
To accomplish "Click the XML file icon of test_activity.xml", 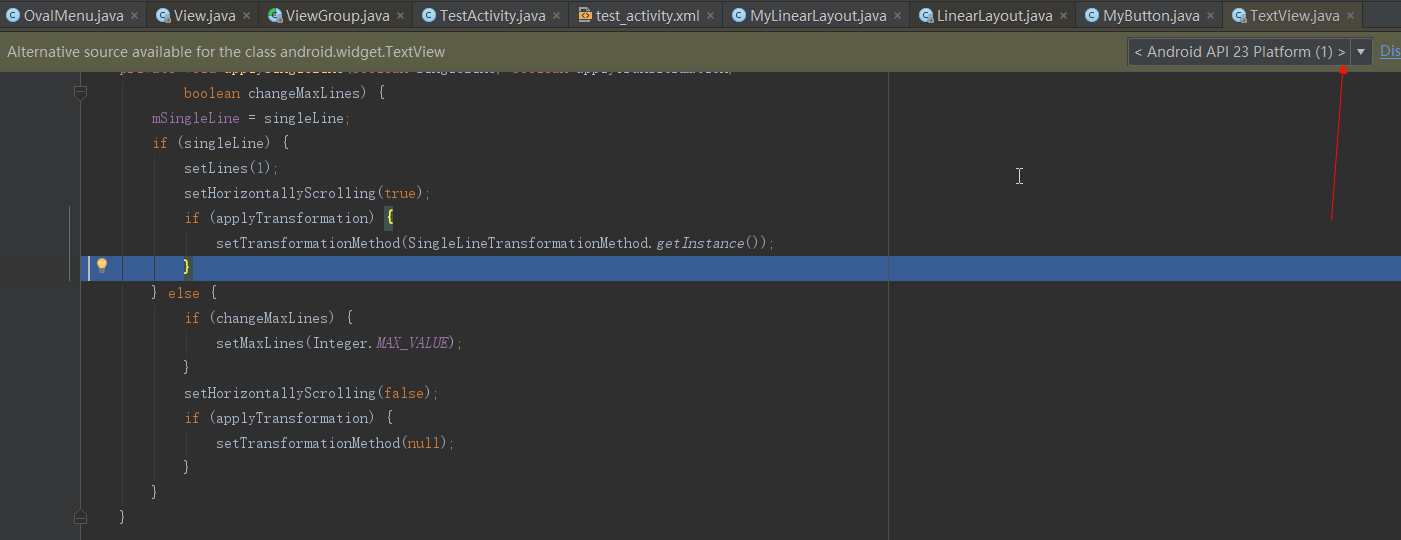I will pyautogui.click(x=585, y=16).
